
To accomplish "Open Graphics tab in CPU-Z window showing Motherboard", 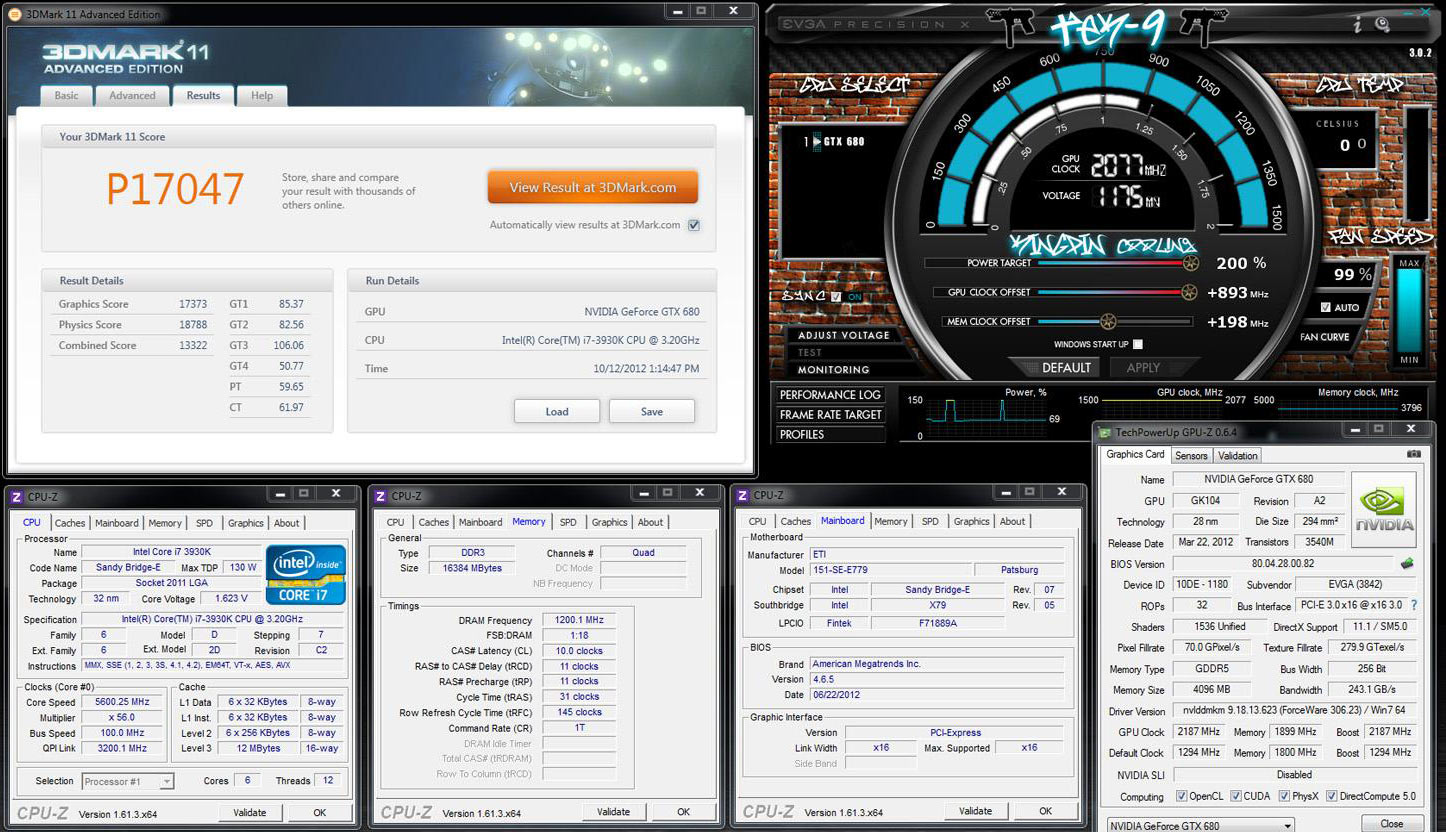I will (971, 521).
